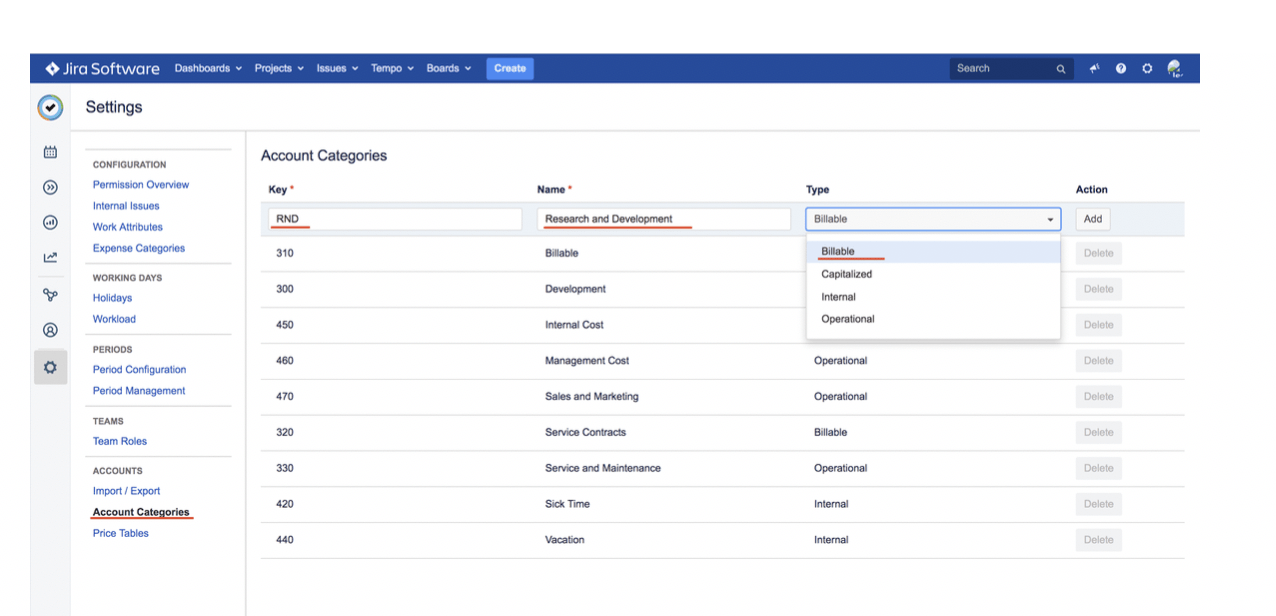Open the feedback megaphone icon

pyautogui.click(x=1095, y=68)
